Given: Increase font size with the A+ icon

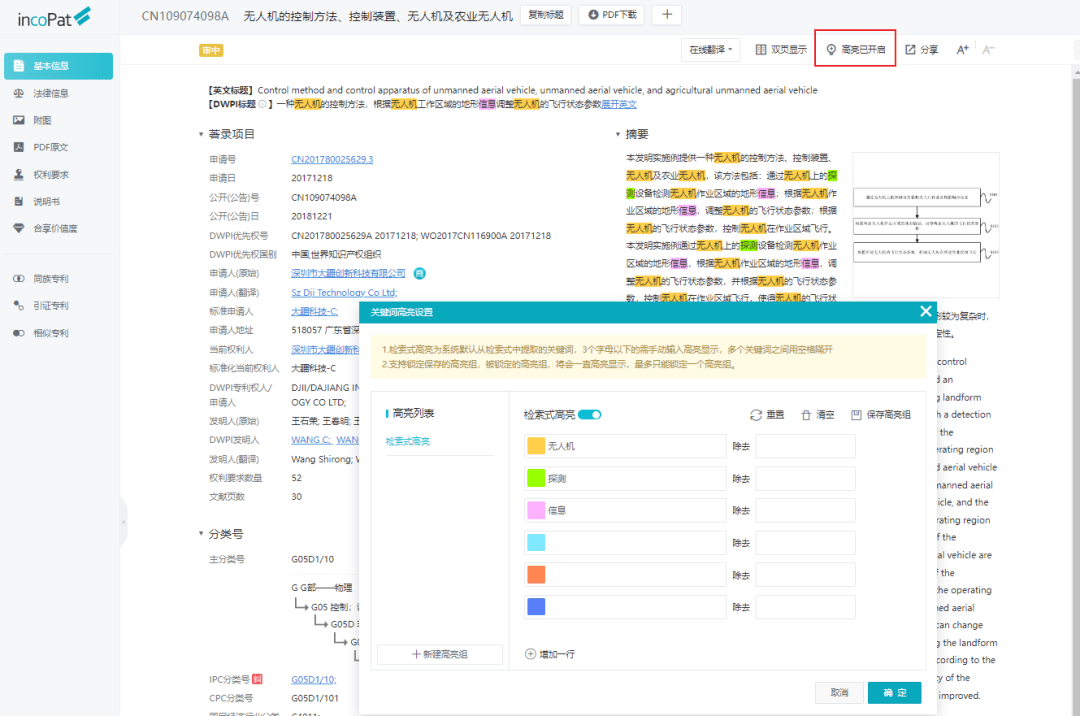Looking at the screenshot, I should [962, 48].
